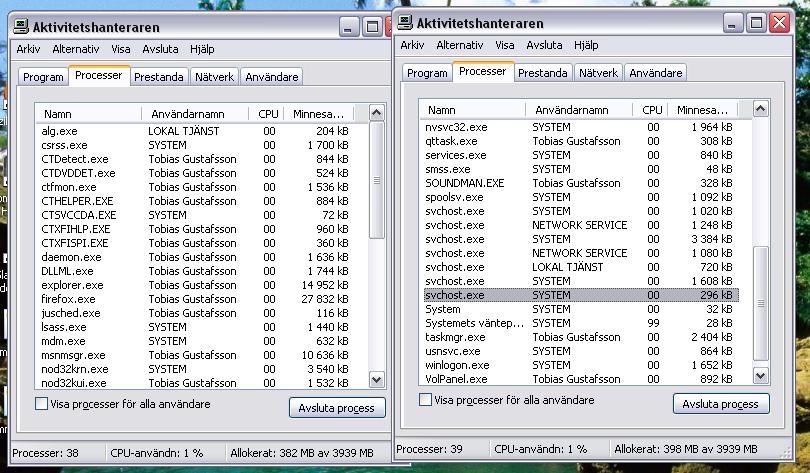Close the right Aktivitetshanteraren window
Screen dimensions: 810x473
[x=780, y=22]
